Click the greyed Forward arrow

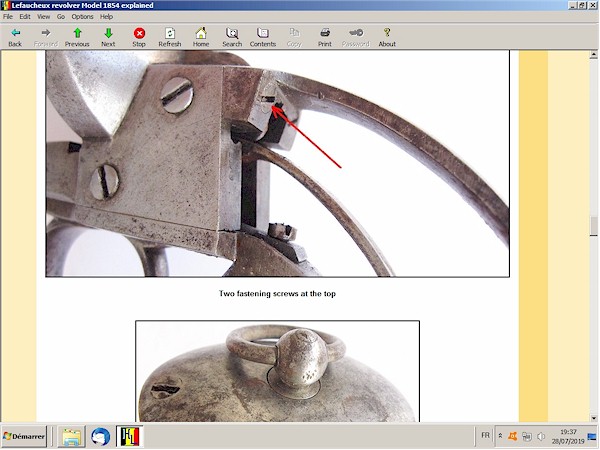coord(46,38)
